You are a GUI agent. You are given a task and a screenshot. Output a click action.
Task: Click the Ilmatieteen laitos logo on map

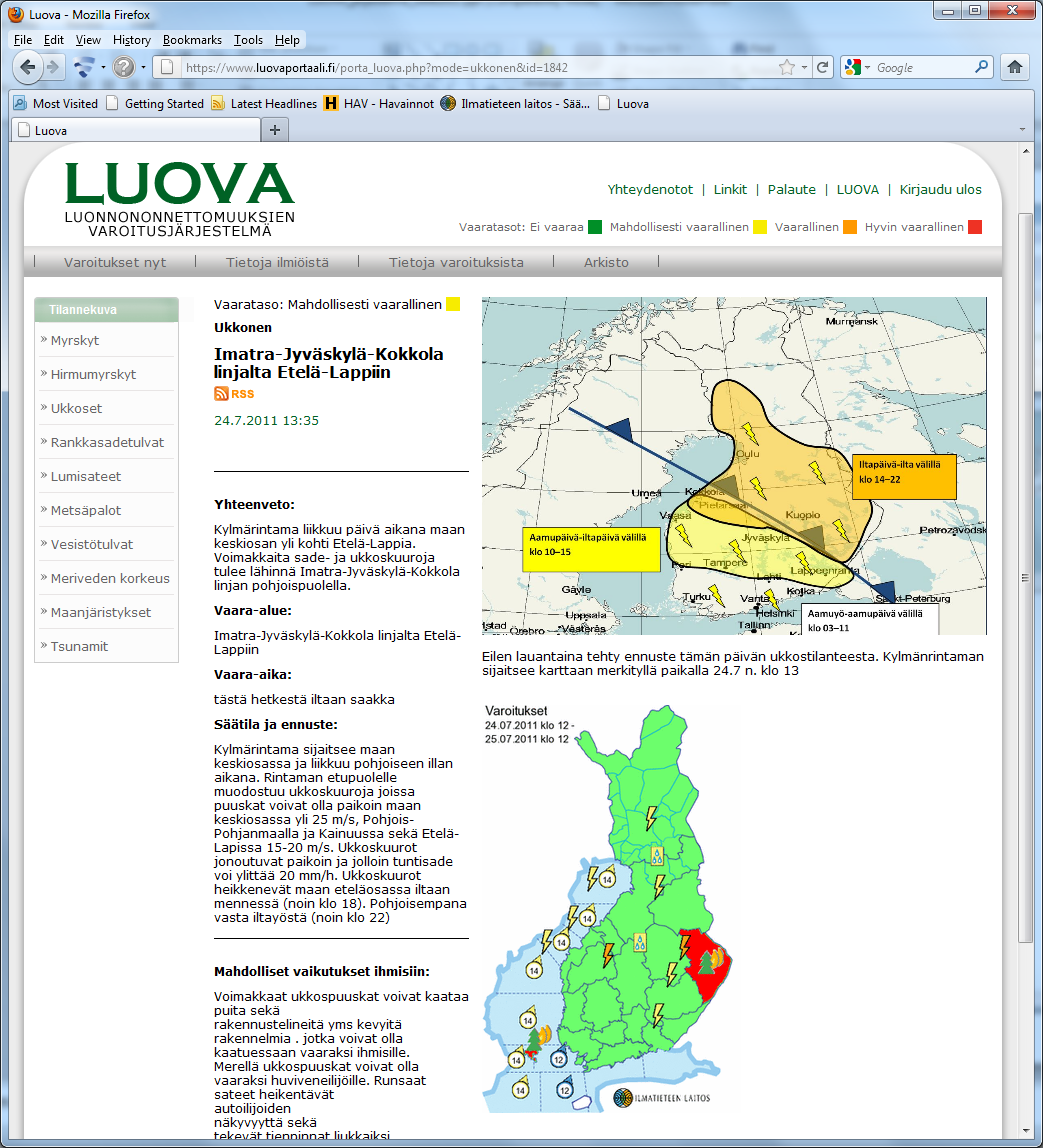tap(662, 1098)
